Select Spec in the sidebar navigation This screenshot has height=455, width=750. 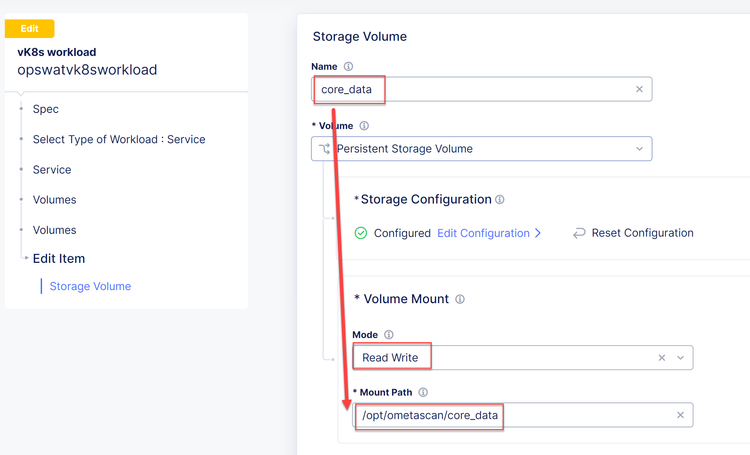(x=45, y=109)
